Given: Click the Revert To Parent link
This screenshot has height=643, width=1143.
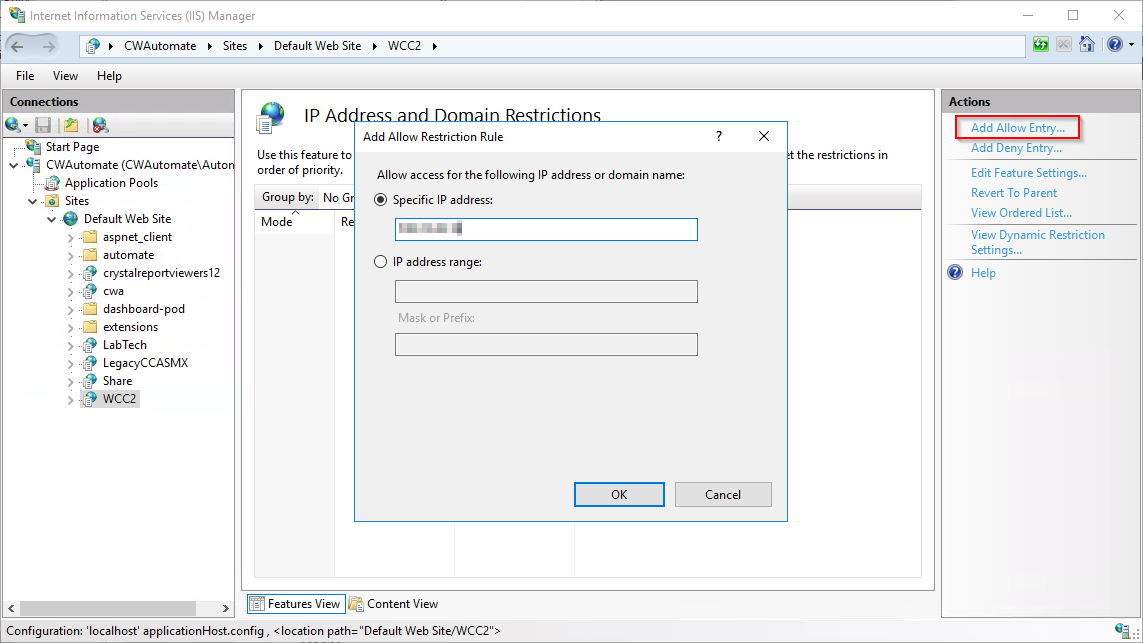Looking at the screenshot, I should 1013,193.
